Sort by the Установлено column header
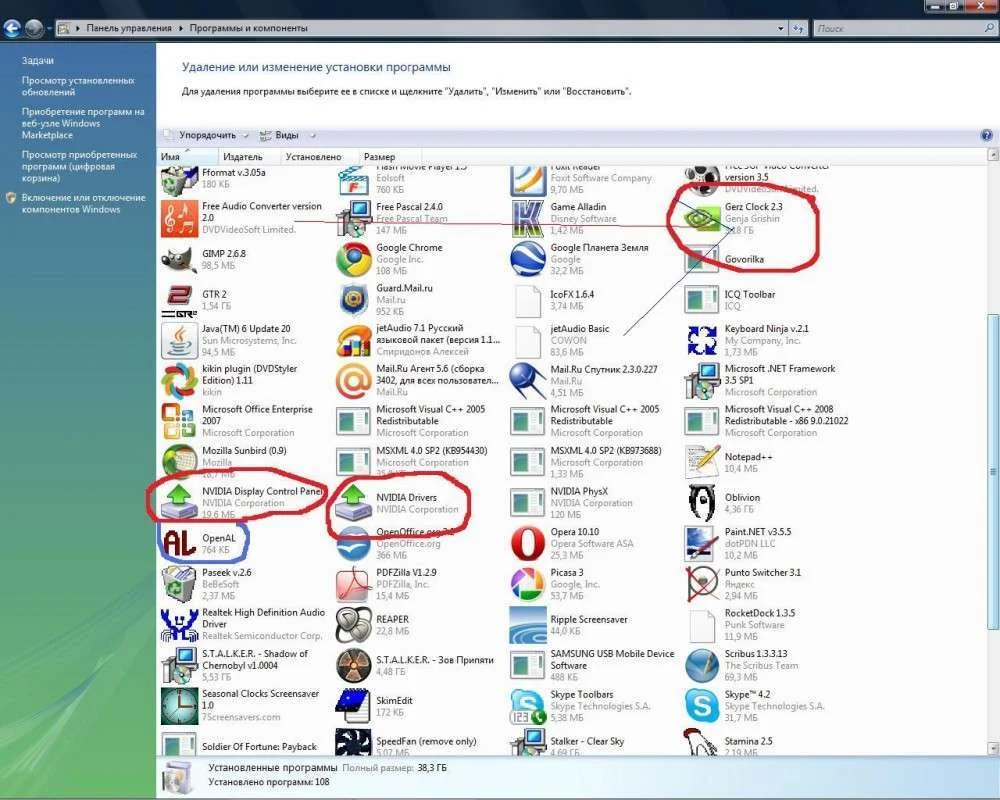 pyautogui.click(x=320, y=156)
